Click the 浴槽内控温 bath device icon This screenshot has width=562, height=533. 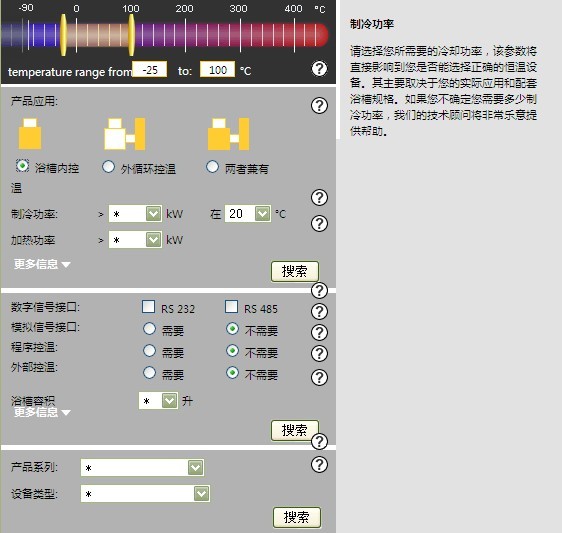pyautogui.click(x=30, y=133)
